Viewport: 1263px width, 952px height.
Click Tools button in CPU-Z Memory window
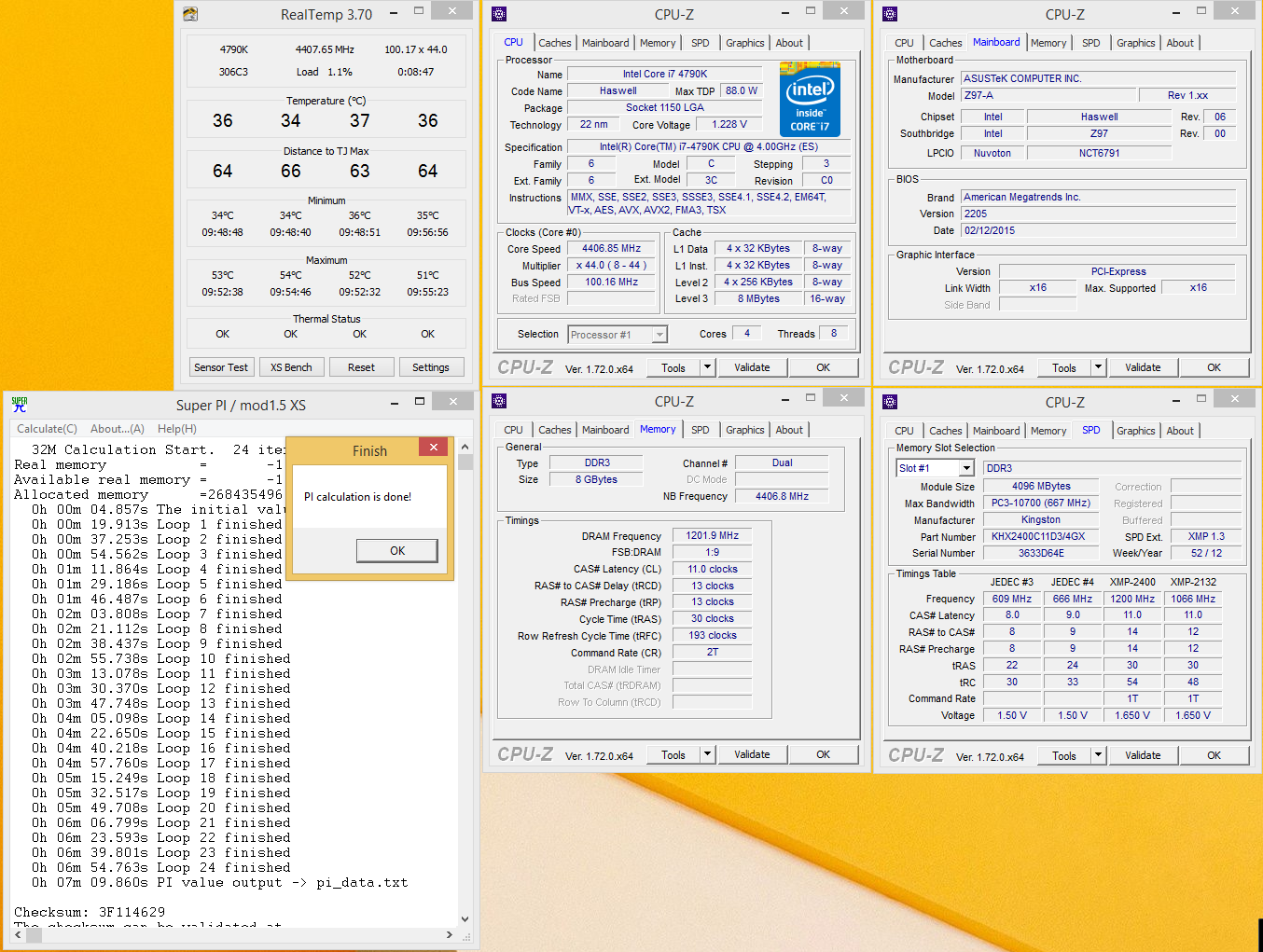coord(673,755)
